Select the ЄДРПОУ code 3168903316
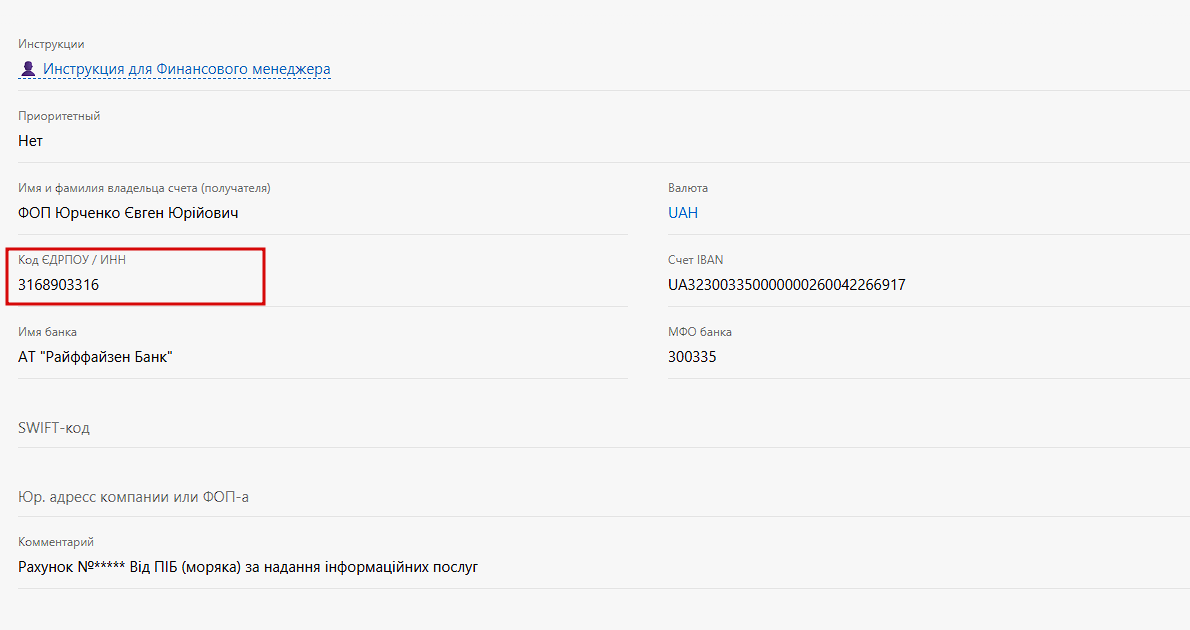Screen dimensions: 1190x630 [58, 285]
